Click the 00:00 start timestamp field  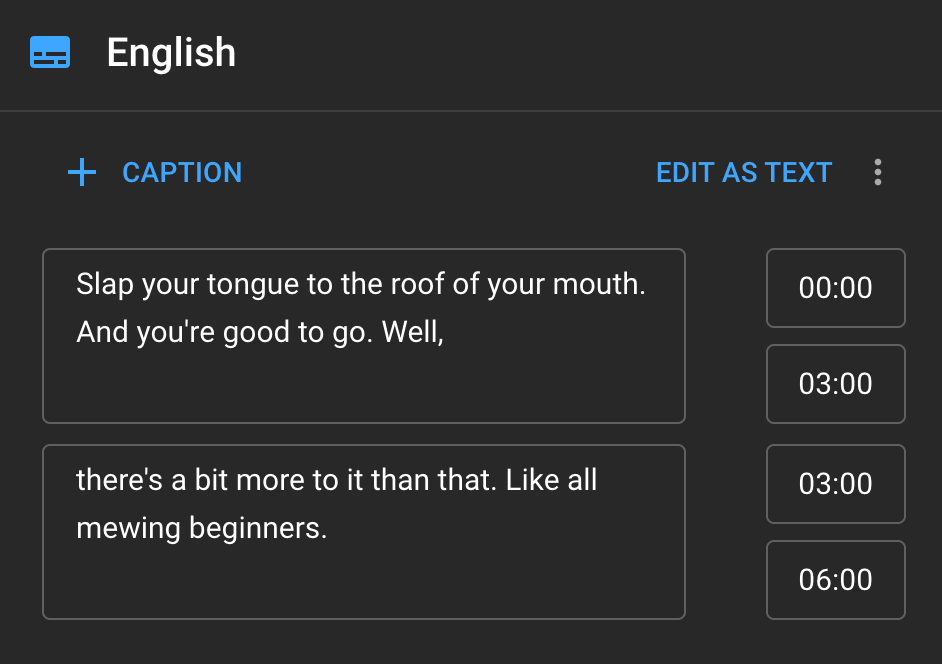[835, 288]
